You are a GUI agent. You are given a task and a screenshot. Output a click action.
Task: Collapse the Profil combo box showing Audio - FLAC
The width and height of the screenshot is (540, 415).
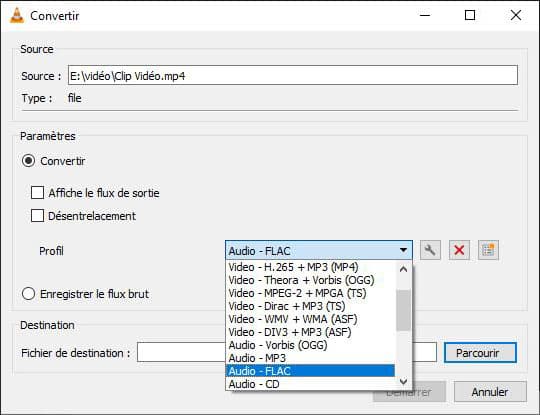tap(319, 250)
